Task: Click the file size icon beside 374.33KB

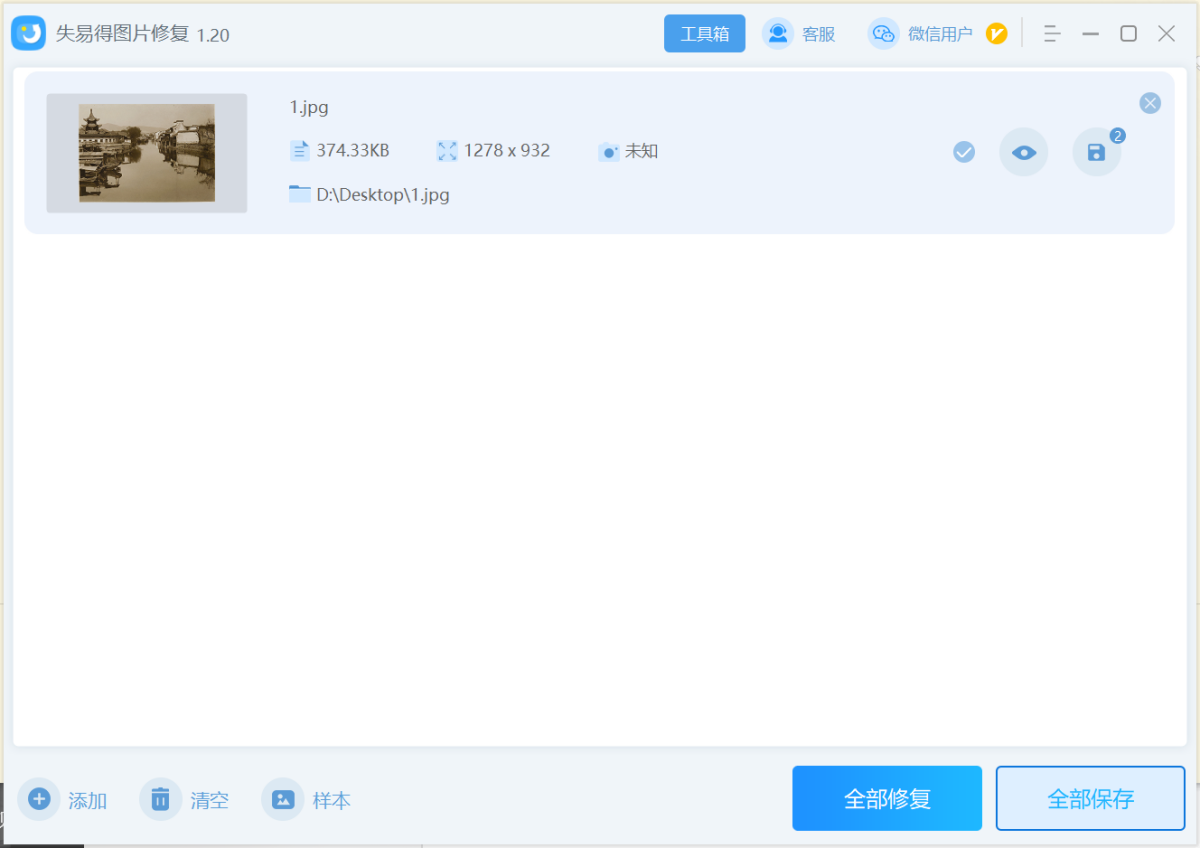Action: [x=300, y=151]
